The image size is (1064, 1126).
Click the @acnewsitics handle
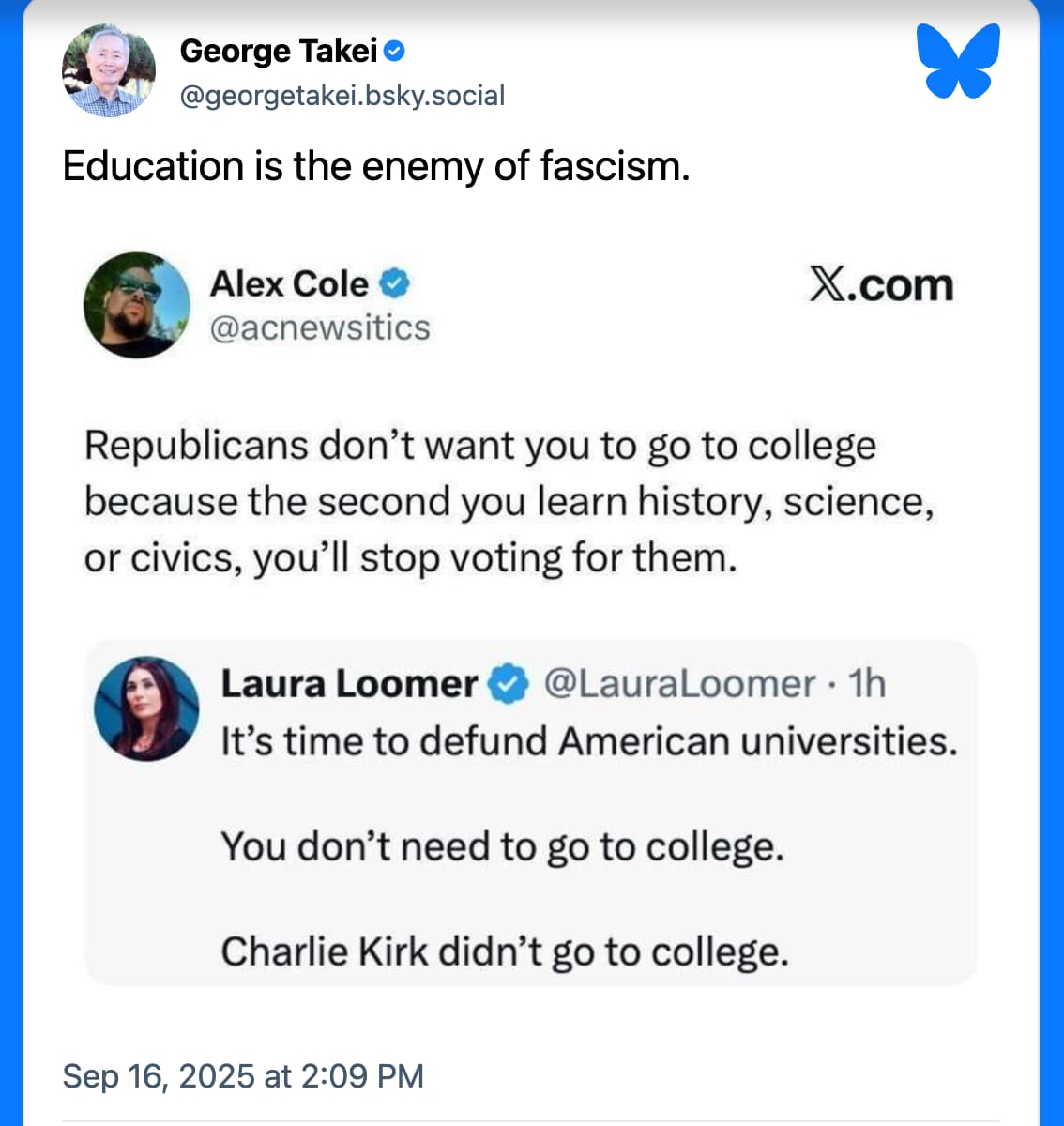[x=320, y=327]
